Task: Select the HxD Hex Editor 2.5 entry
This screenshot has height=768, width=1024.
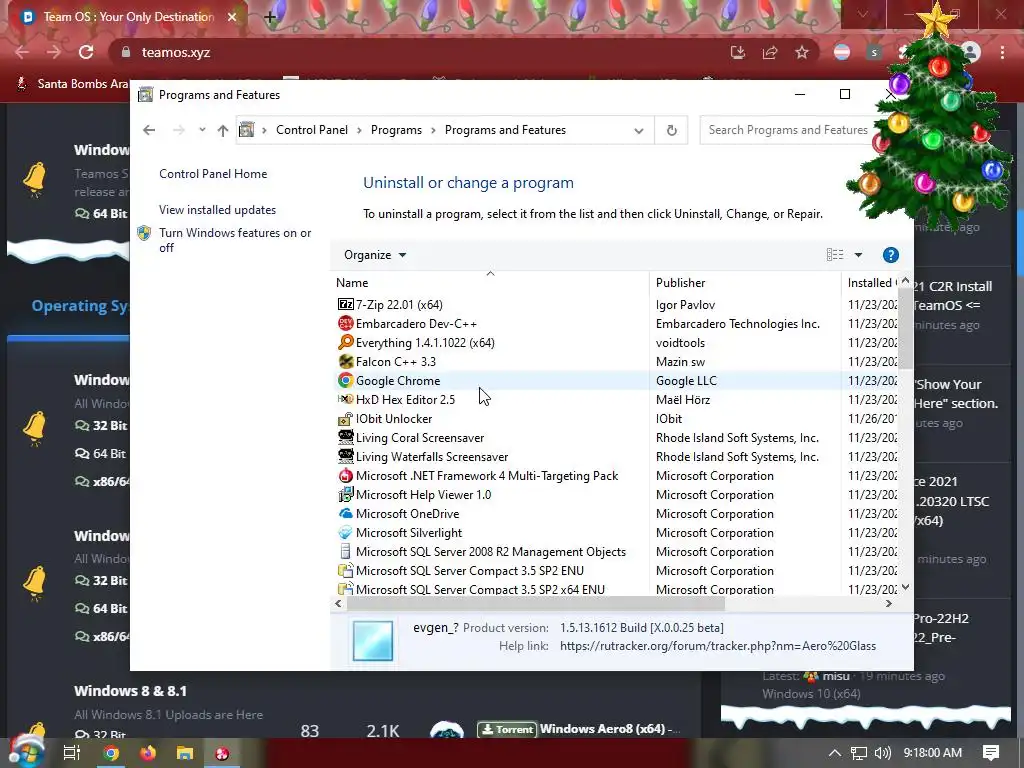Action: coord(405,399)
